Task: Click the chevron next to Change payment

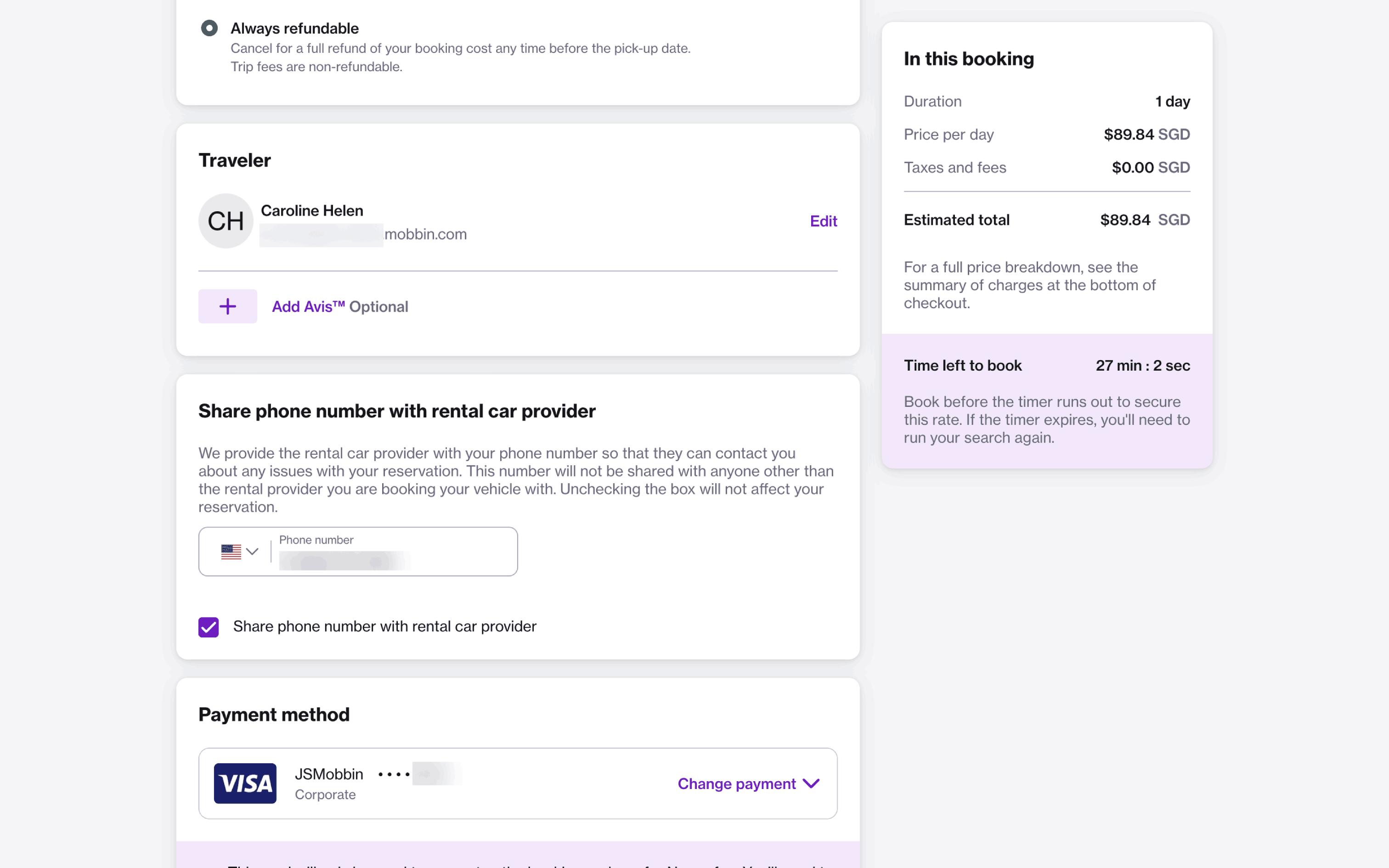Action: pyautogui.click(x=811, y=783)
